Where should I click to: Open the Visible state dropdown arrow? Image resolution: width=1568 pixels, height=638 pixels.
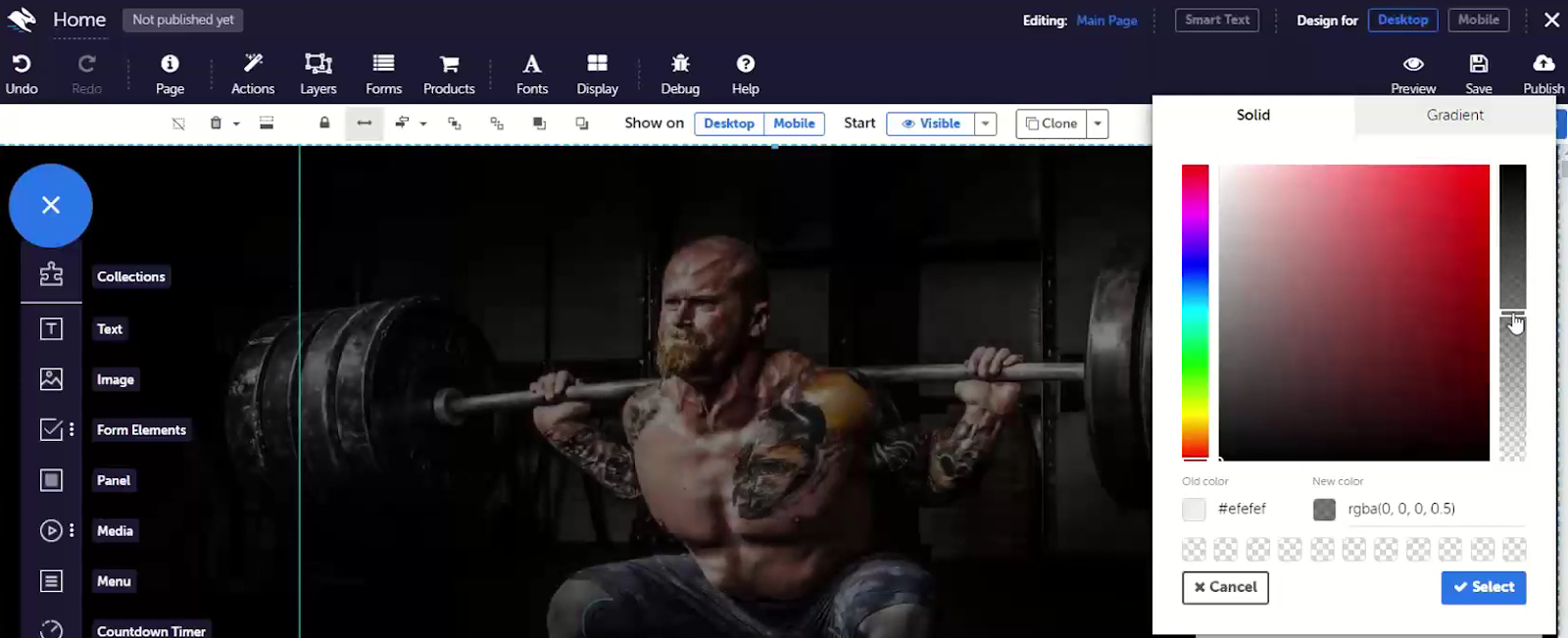coord(986,123)
